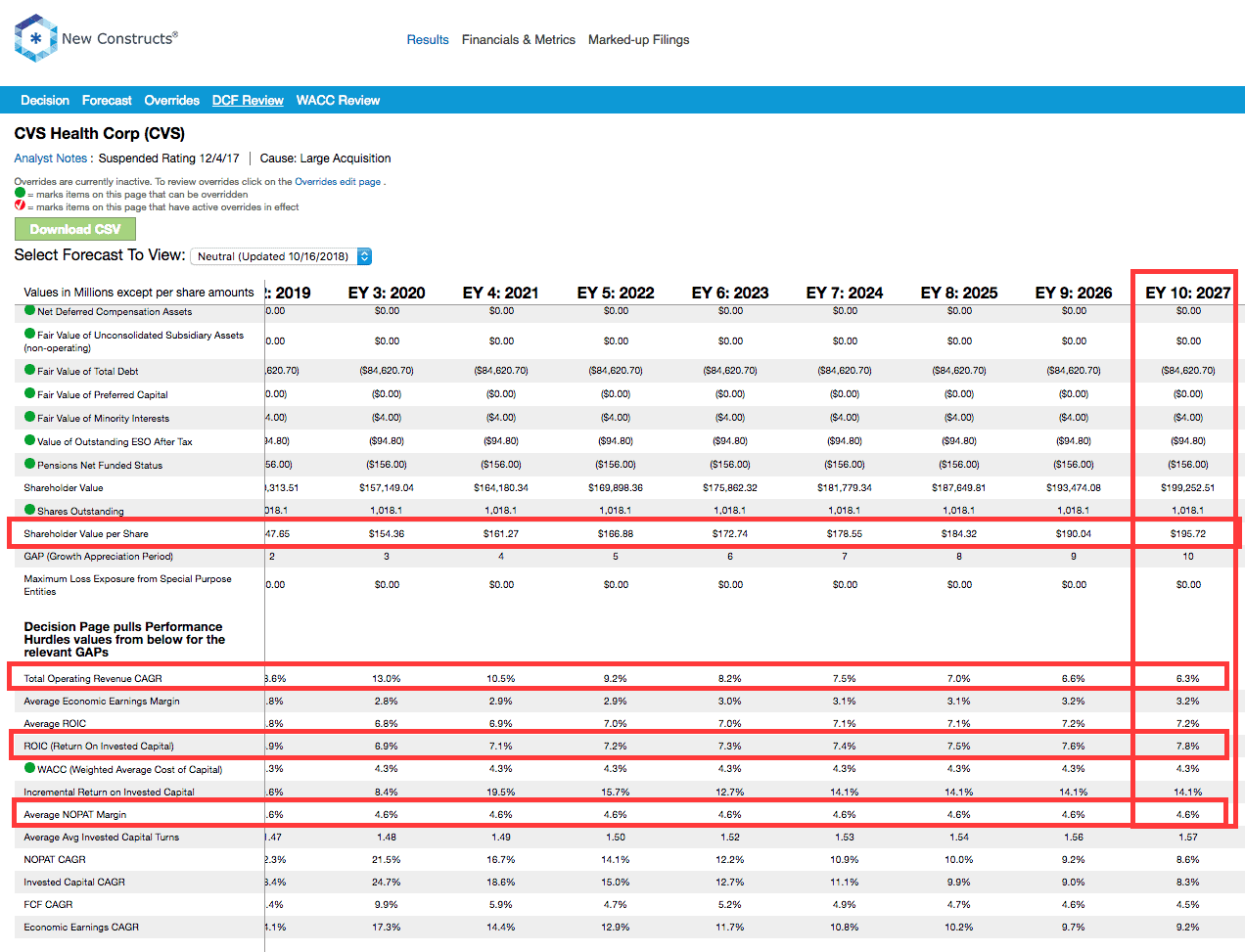Image resolution: width=1245 pixels, height=952 pixels.
Task: Click the Economic Earnings CAGR row label
Action: pyautogui.click(x=81, y=927)
